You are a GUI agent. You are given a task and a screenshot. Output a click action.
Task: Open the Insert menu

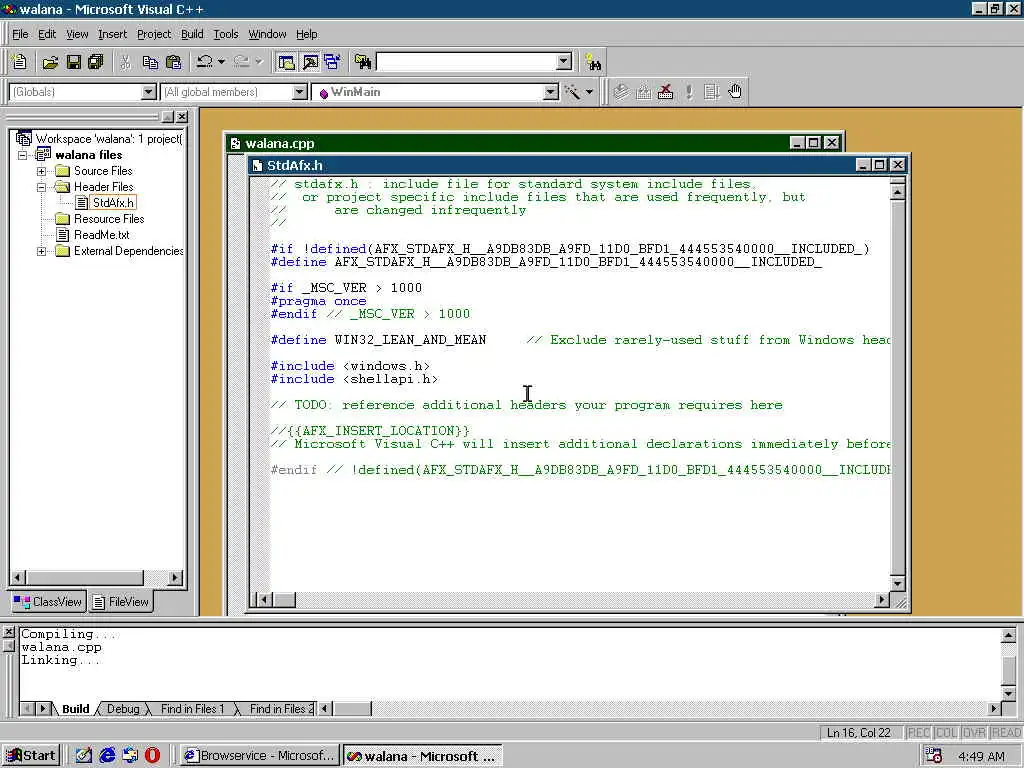[x=112, y=34]
